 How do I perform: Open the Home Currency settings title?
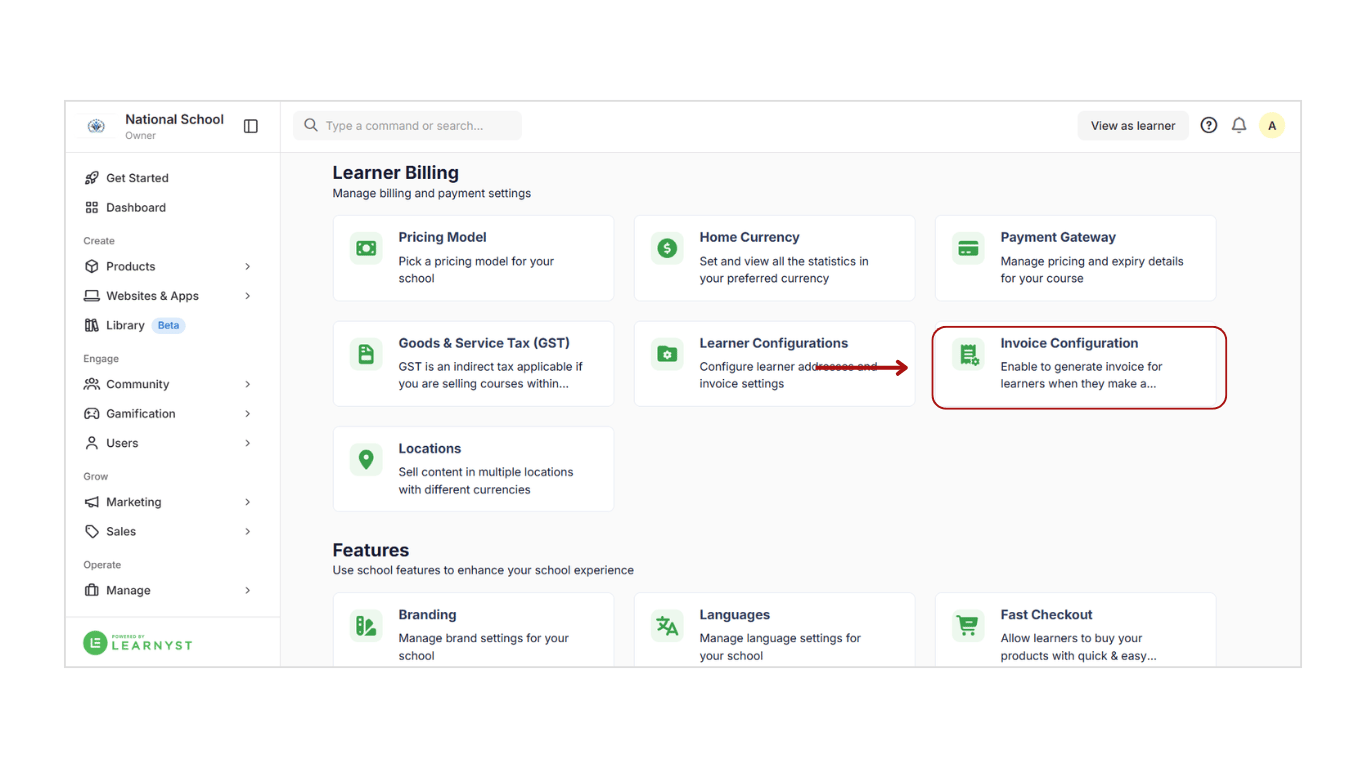coord(749,237)
